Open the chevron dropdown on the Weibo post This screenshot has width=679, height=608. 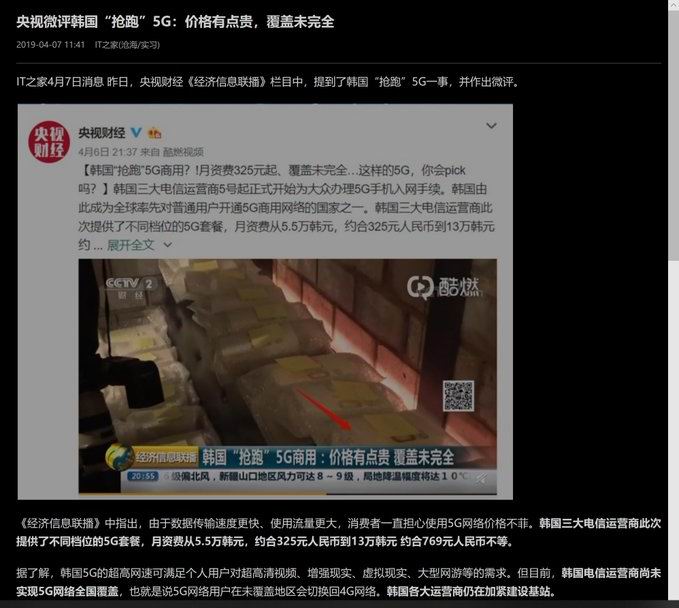490,127
